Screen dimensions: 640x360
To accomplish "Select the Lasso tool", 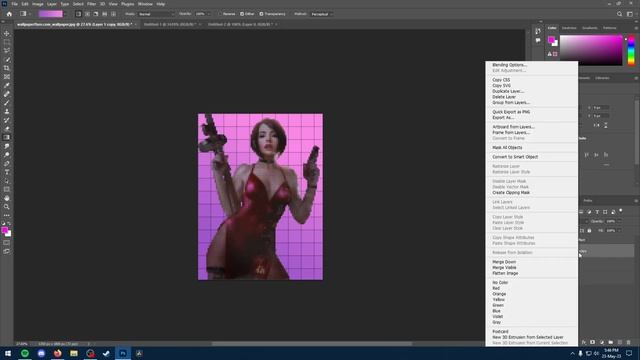I will click(7, 50).
